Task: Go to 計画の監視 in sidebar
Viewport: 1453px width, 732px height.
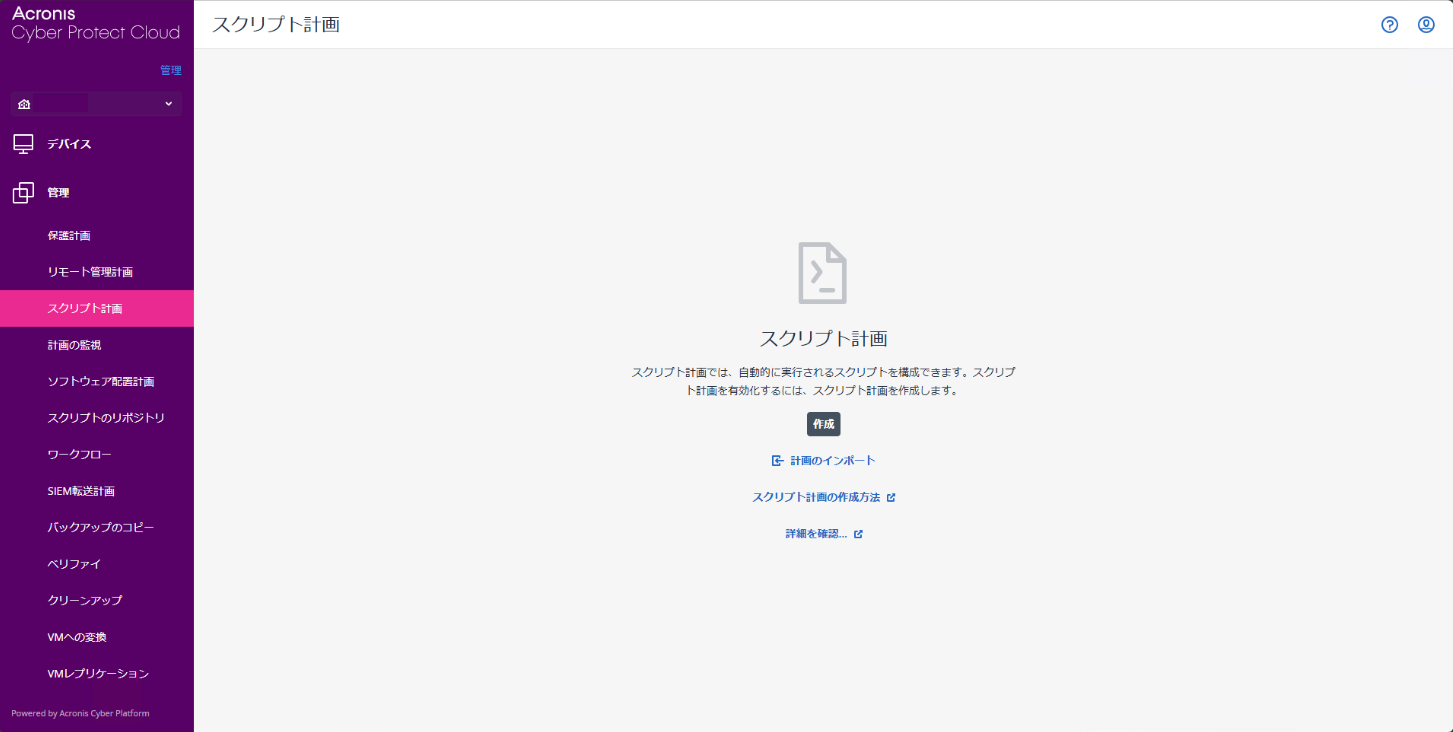Action: tap(74, 345)
